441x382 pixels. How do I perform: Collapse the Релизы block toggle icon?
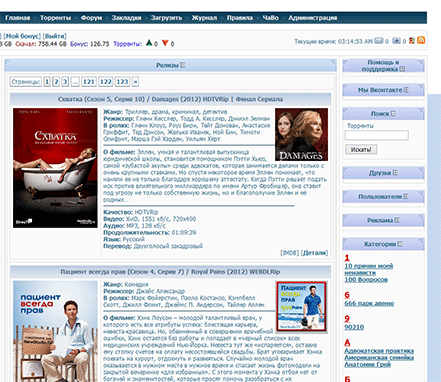pyautogui.click(x=183, y=65)
